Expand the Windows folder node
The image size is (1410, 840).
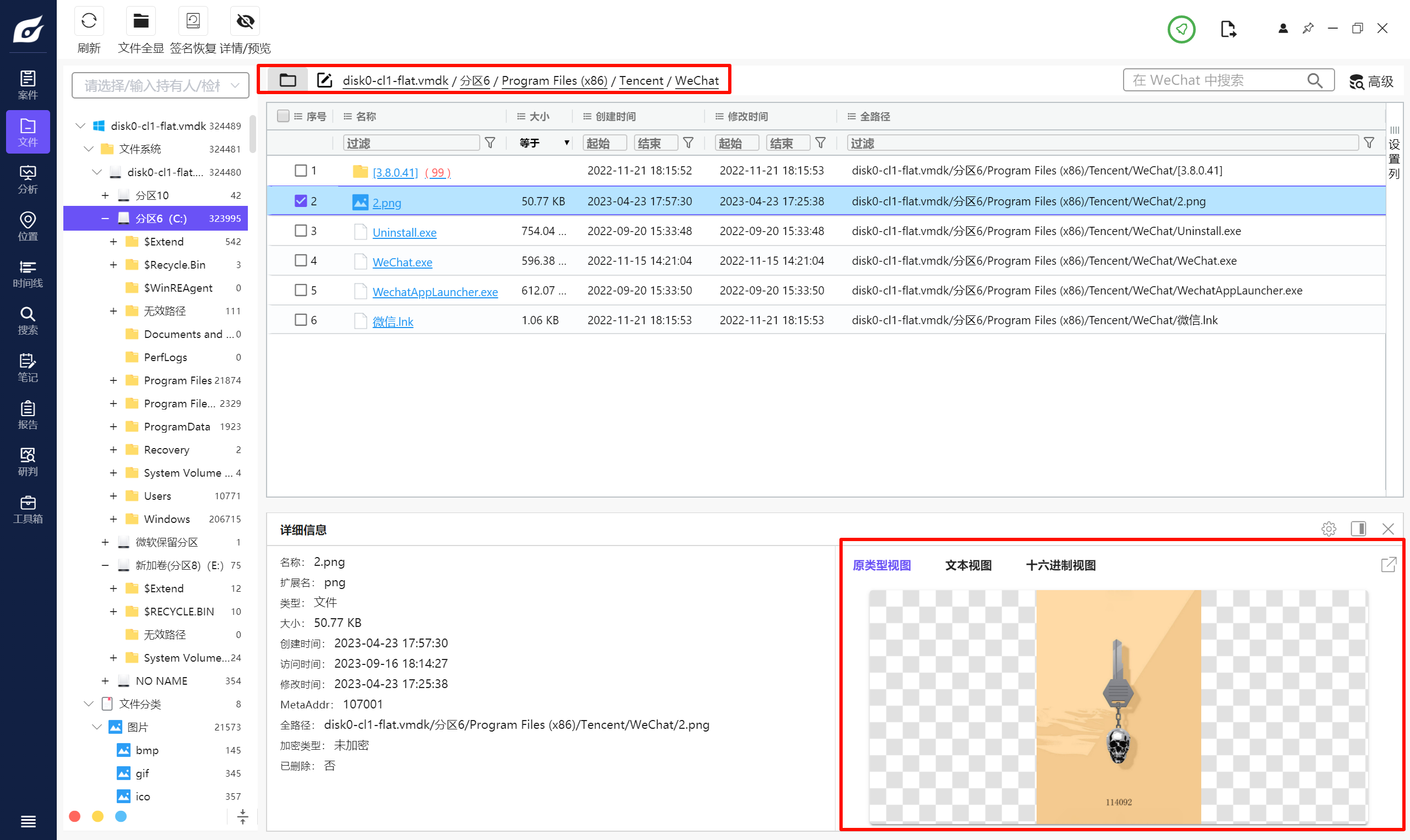pos(113,519)
